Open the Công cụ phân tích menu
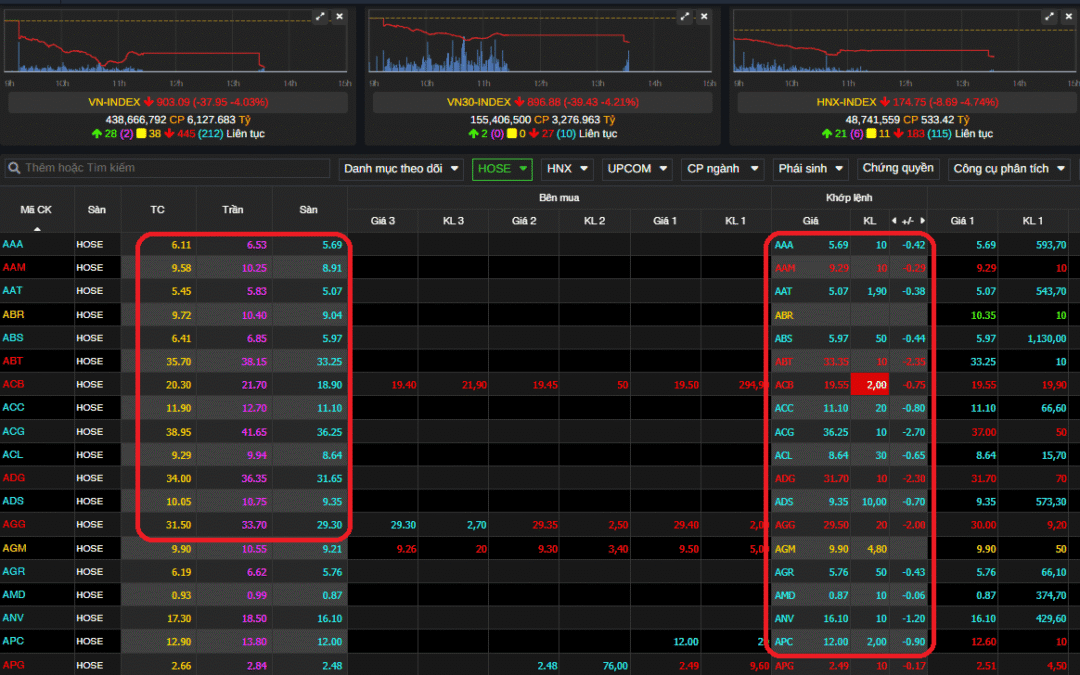The height and width of the screenshot is (675, 1080). point(1008,169)
